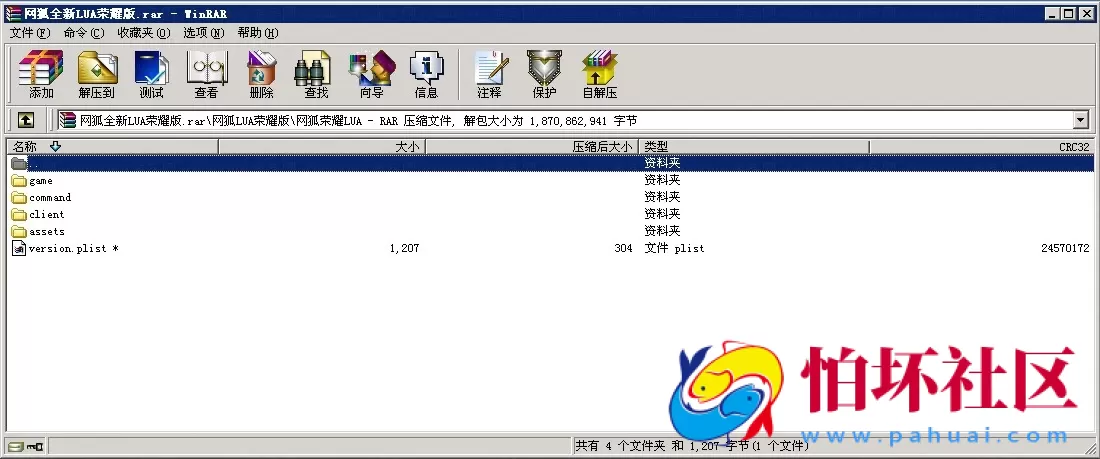The width and height of the screenshot is (1100, 459).
Task: Click the disk and key status icon
Action: tap(25, 446)
